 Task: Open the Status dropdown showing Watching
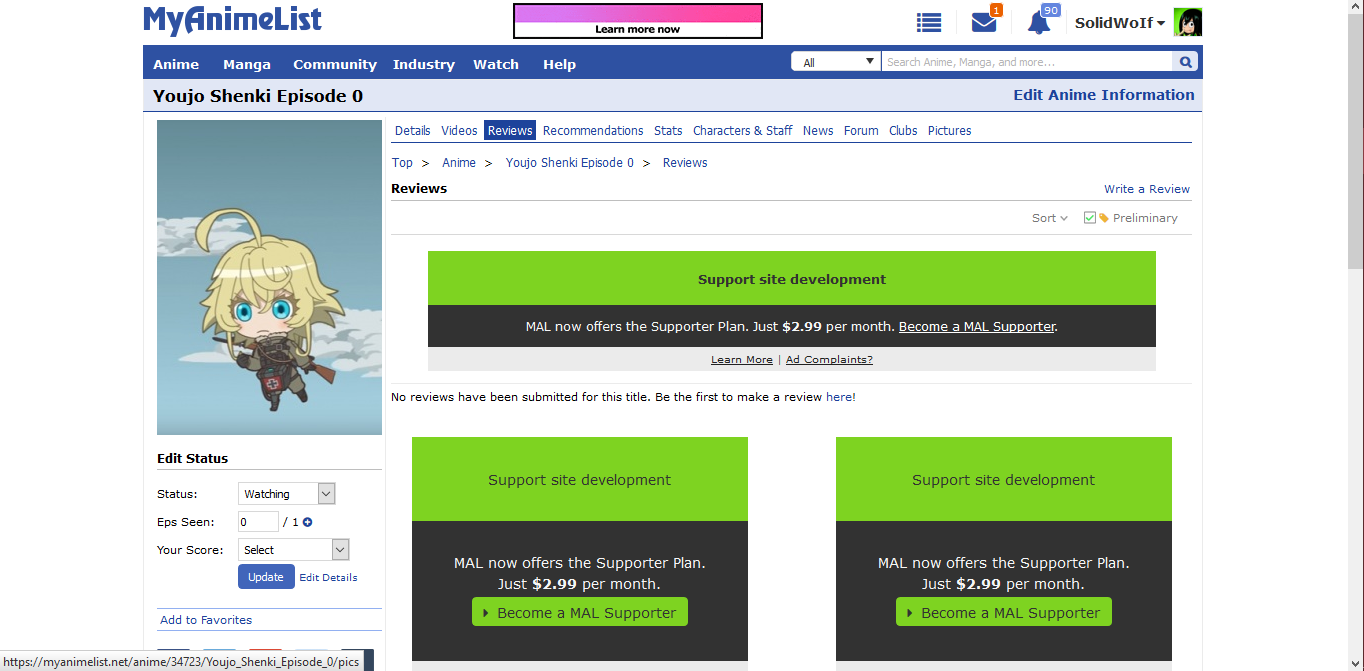[287, 494]
